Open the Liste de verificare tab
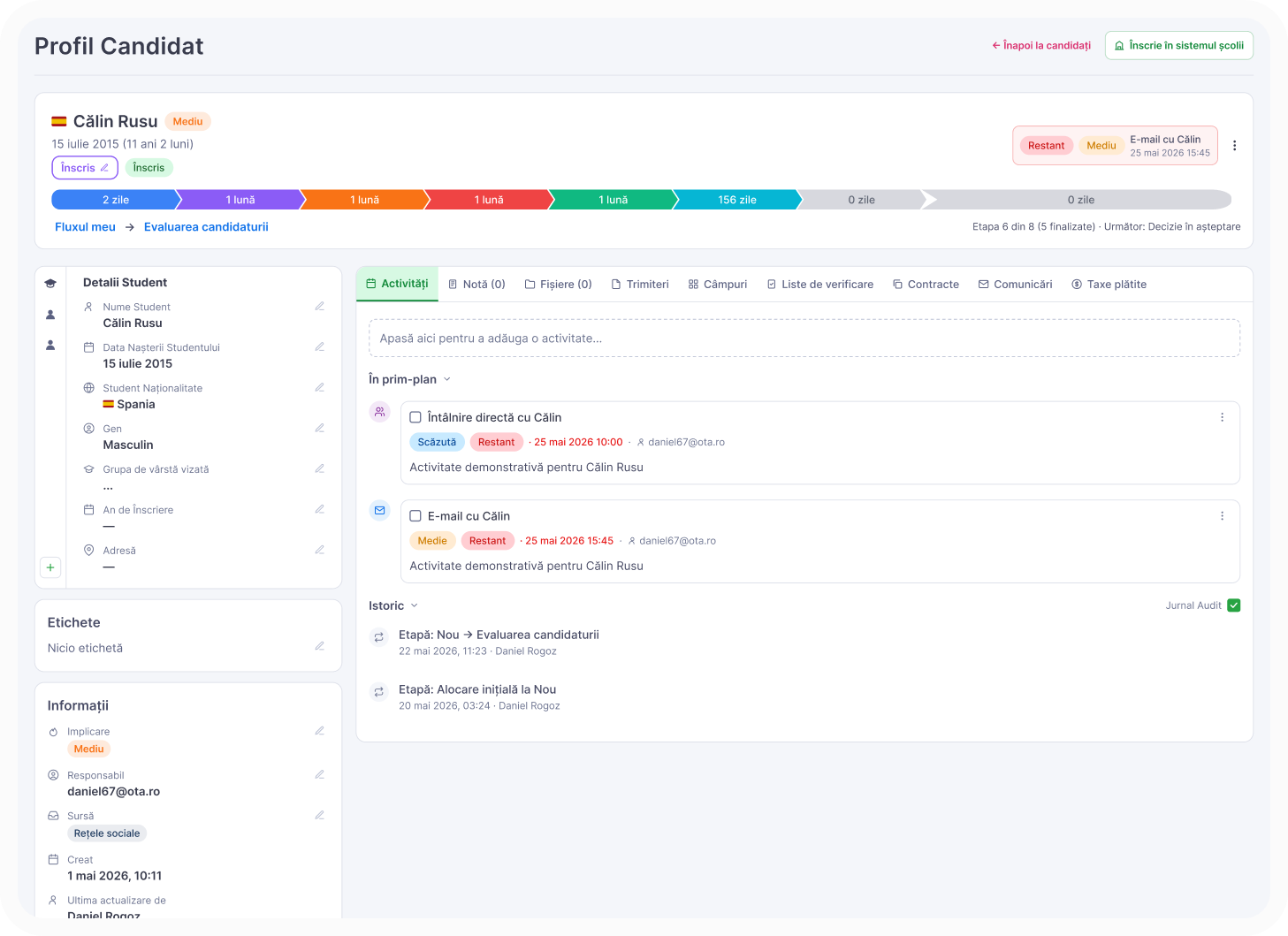The image size is (1288, 936). click(819, 285)
